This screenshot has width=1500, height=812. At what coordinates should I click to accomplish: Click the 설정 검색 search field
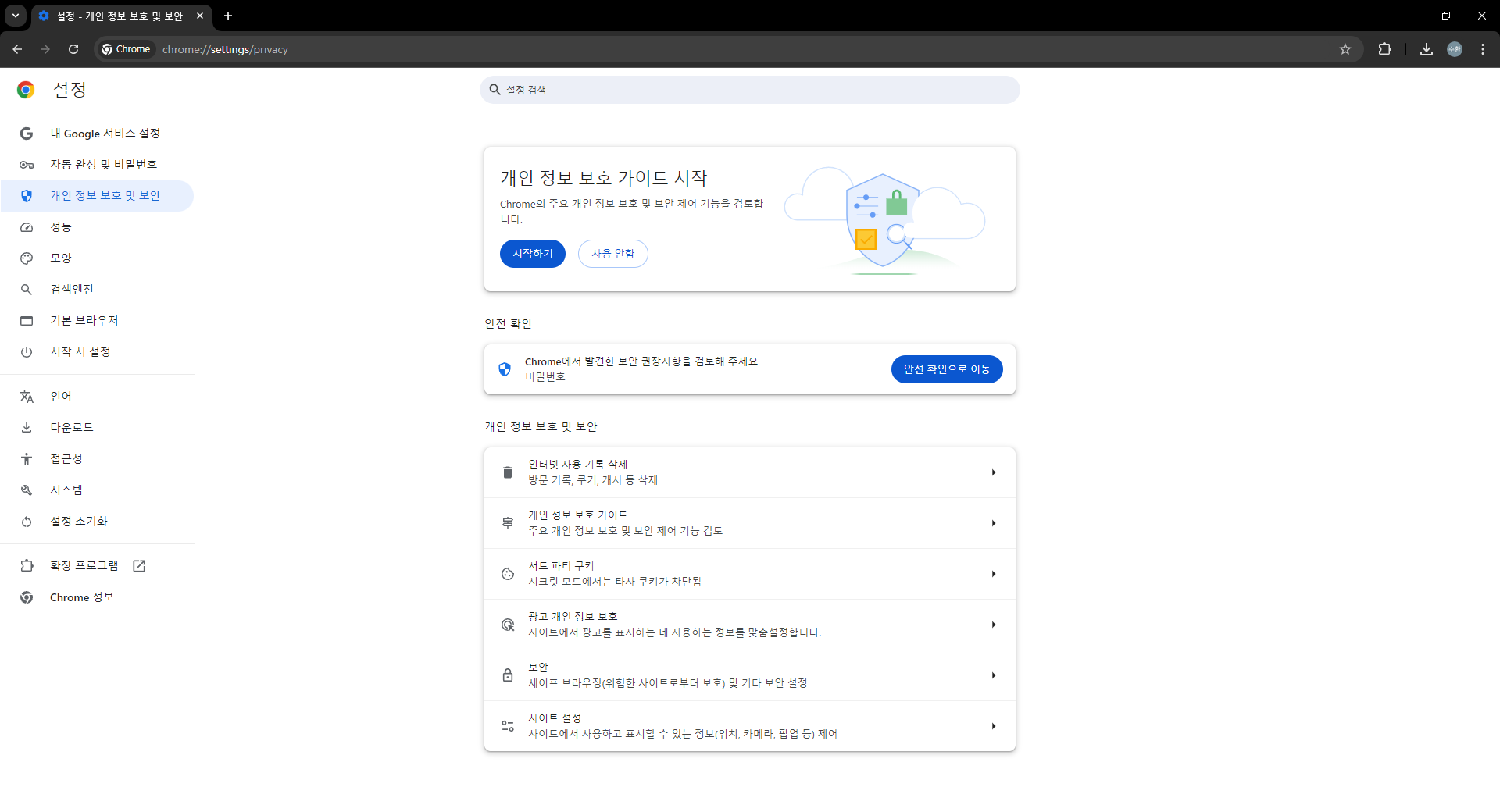point(750,90)
